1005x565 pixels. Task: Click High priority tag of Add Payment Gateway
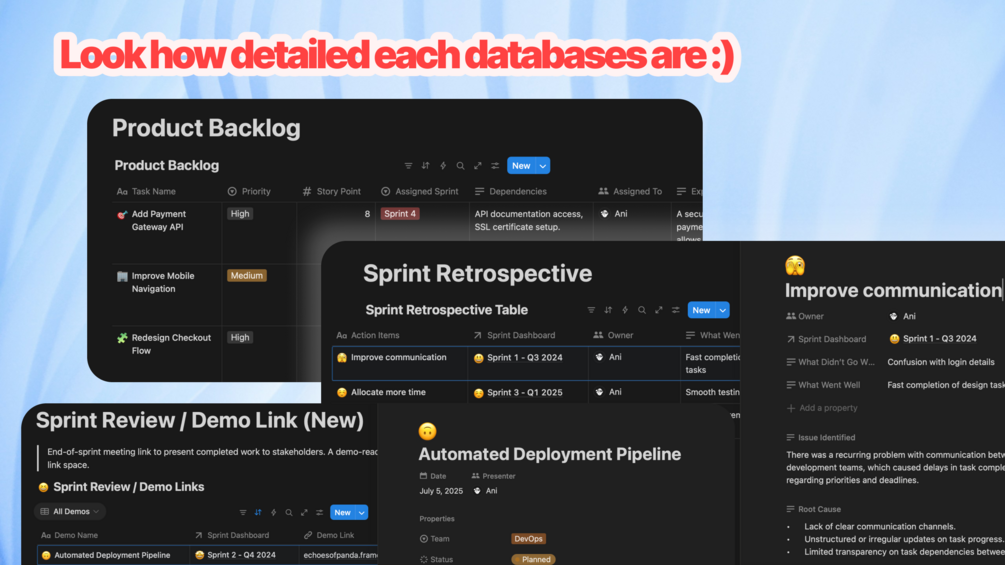point(240,214)
